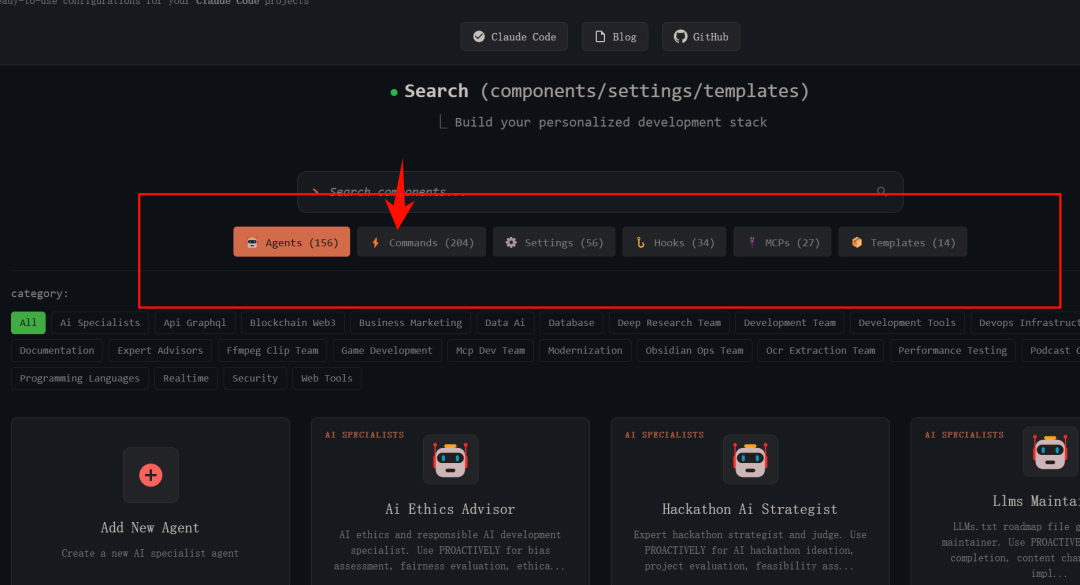Image resolution: width=1080 pixels, height=585 pixels.
Task: Click the gear icon on Settings tab
Action: [x=511, y=243]
